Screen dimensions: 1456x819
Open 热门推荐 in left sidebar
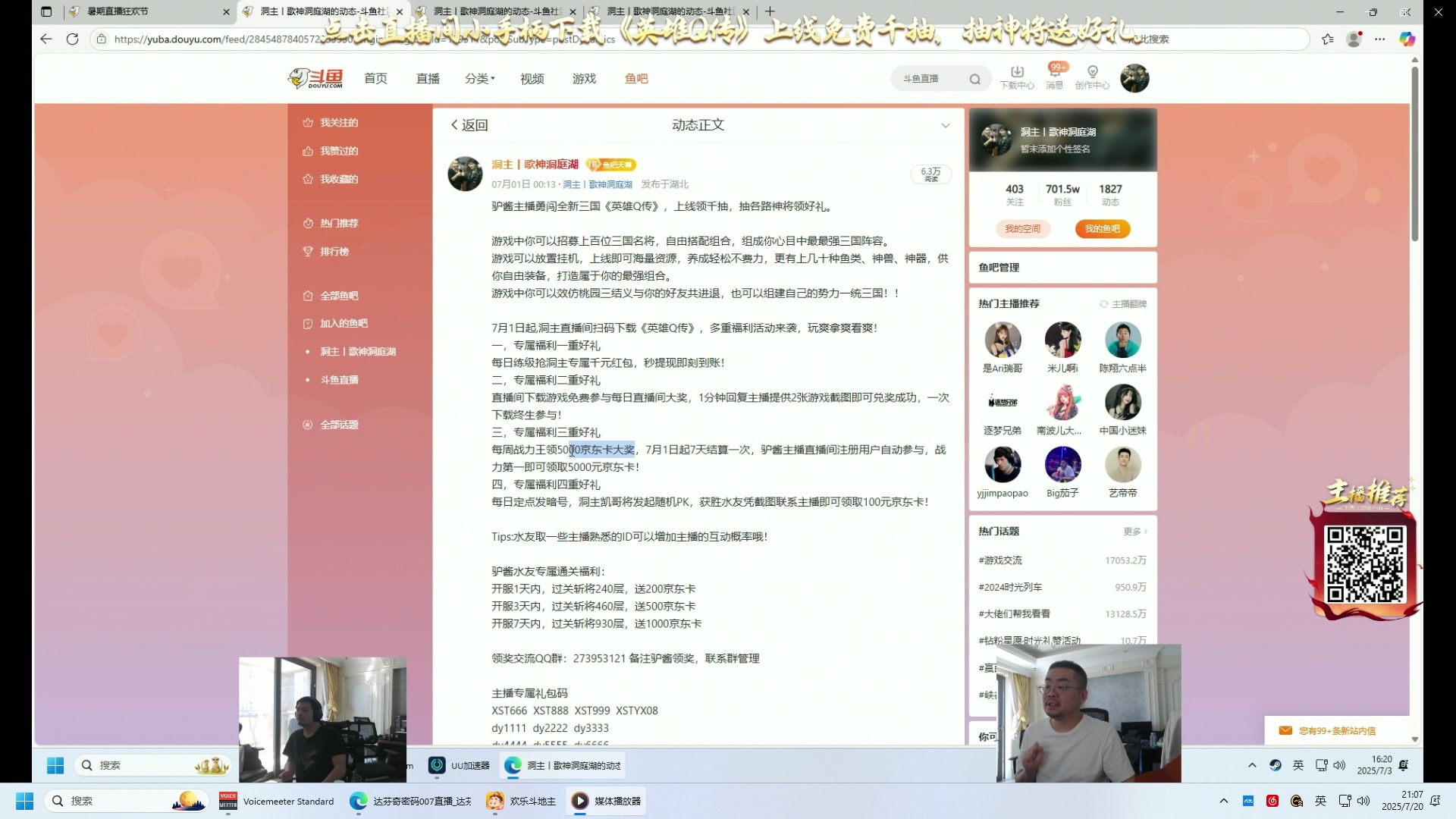tap(331, 223)
